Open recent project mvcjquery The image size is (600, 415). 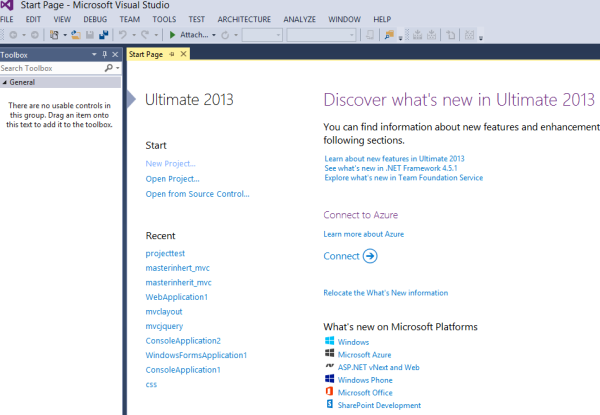click(x=164, y=326)
